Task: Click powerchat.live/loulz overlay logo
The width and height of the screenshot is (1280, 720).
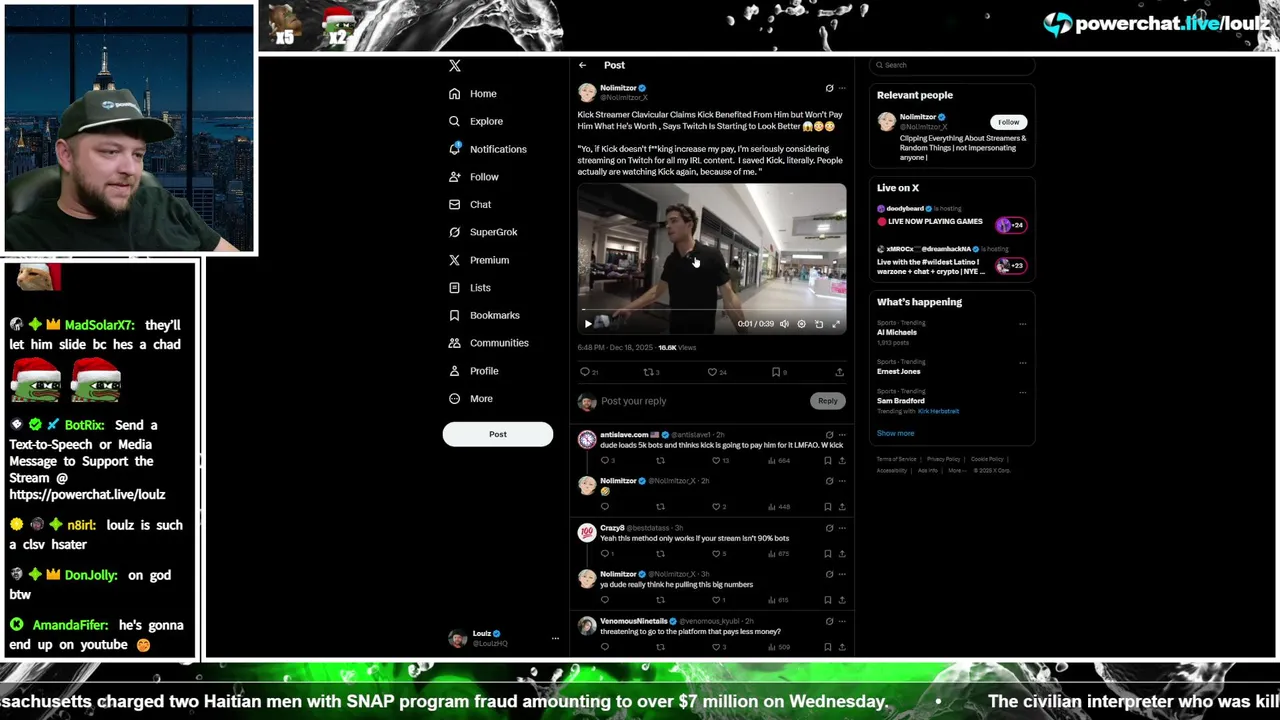Action: click(1156, 24)
